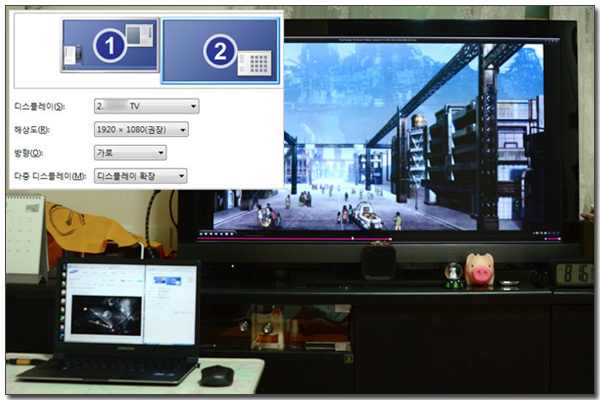Open the 다중 디스플레이(M) dropdown
Image resolution: width=600 pixels, height=400 pixels.
click(140, 176)
